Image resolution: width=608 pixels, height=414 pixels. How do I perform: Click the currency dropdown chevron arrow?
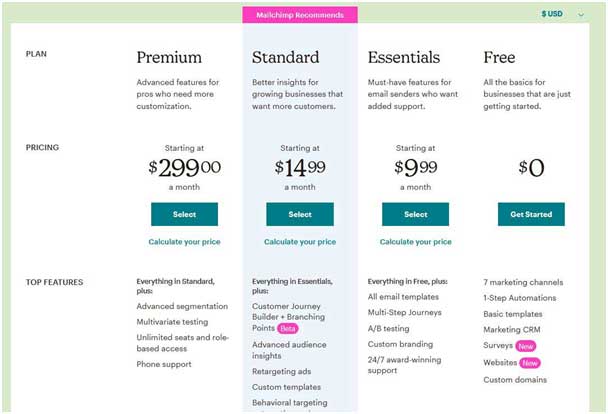[581, 15]
